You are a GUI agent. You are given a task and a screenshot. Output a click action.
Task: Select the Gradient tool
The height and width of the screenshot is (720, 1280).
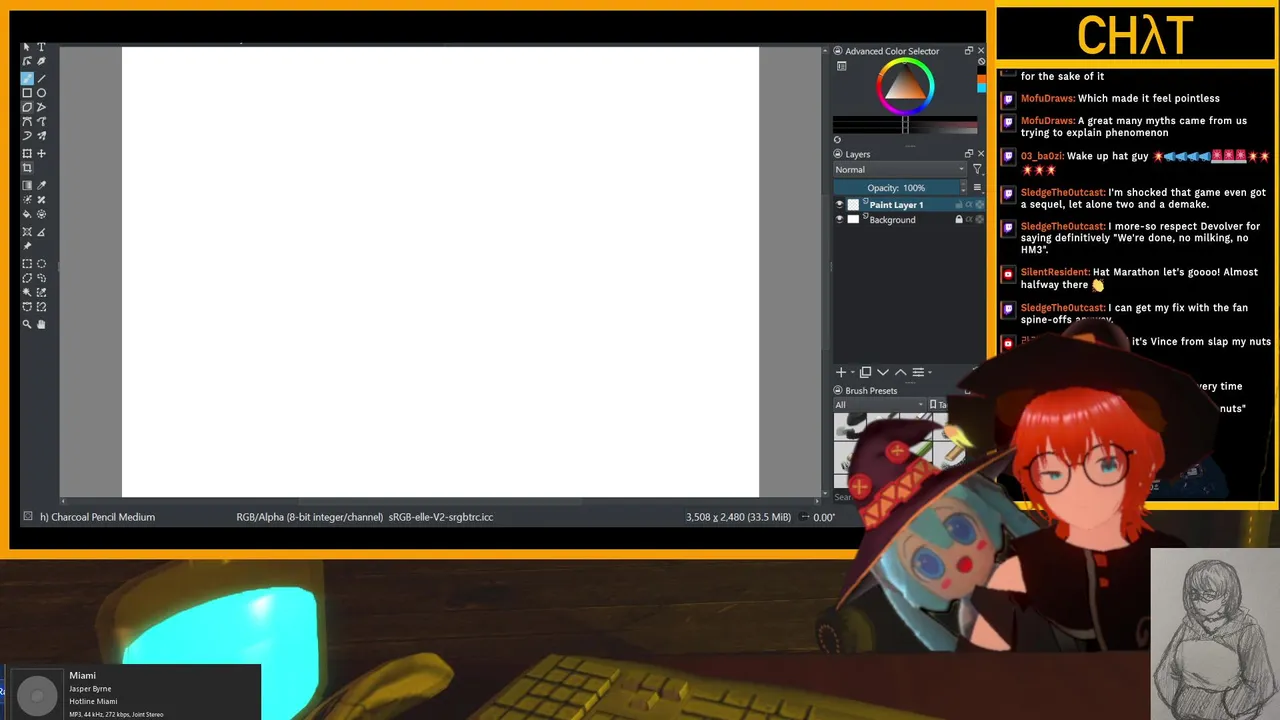27,186
